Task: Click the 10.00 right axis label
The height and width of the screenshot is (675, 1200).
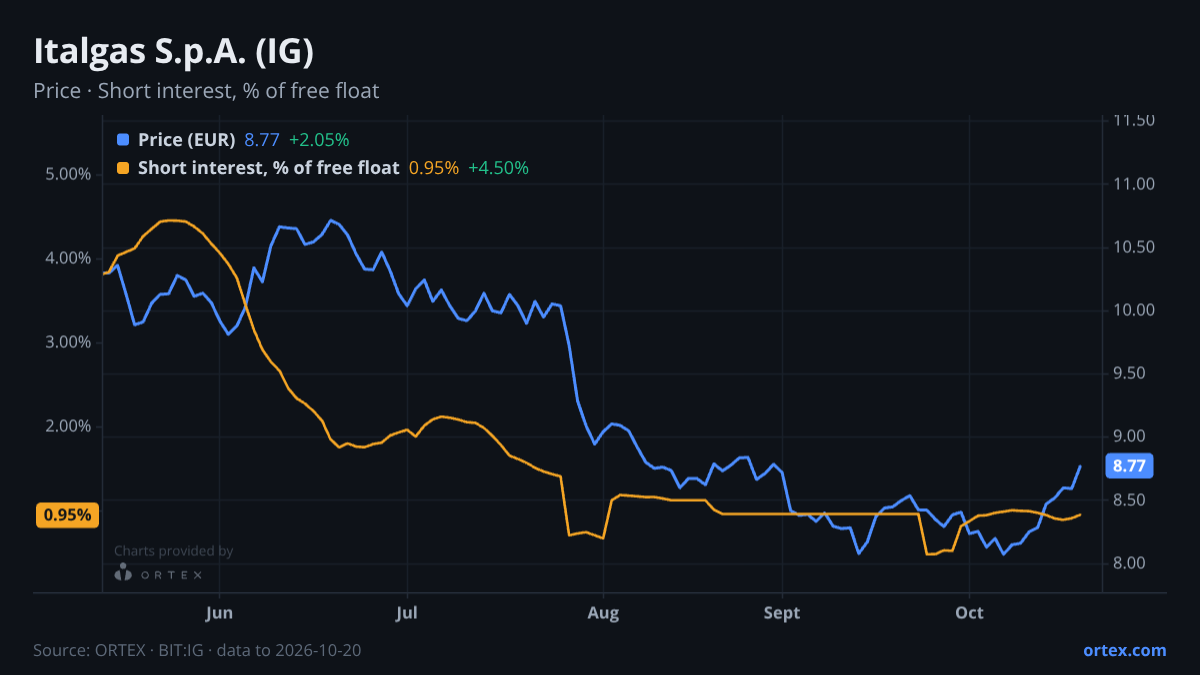Action: coord(1133,310)
